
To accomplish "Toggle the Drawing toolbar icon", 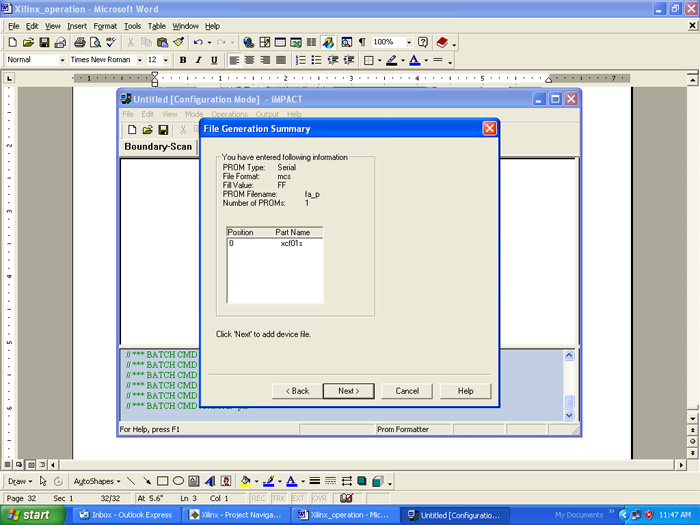I will pos(328,42).
